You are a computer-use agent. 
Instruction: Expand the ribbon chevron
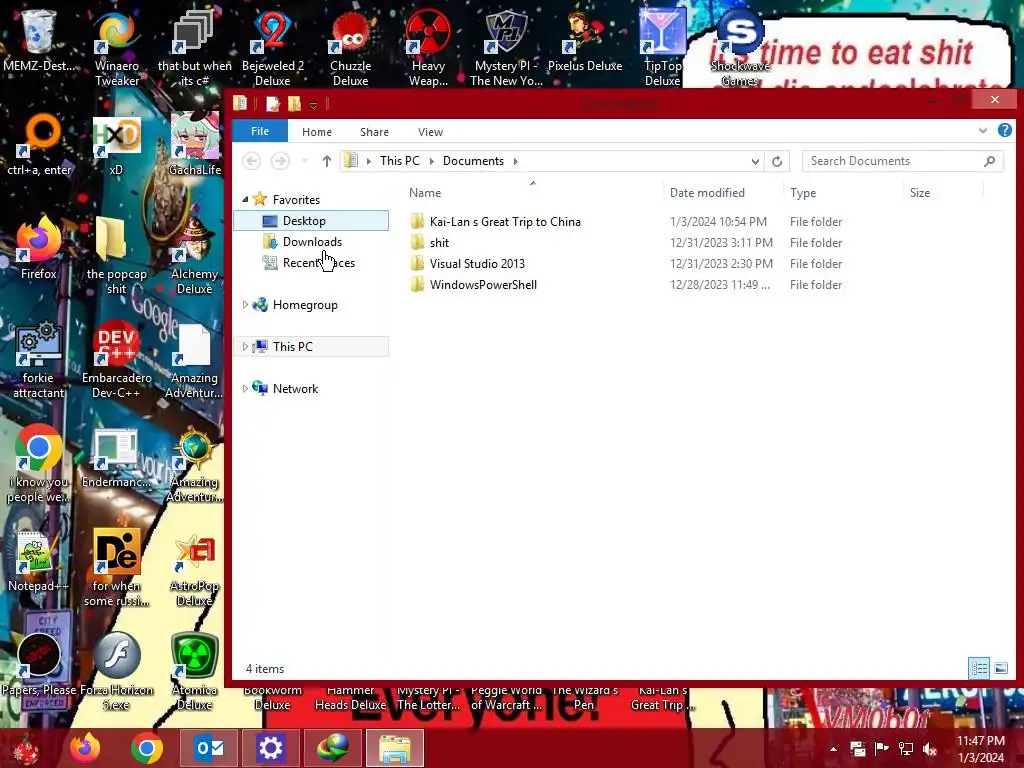coord(983,131)
